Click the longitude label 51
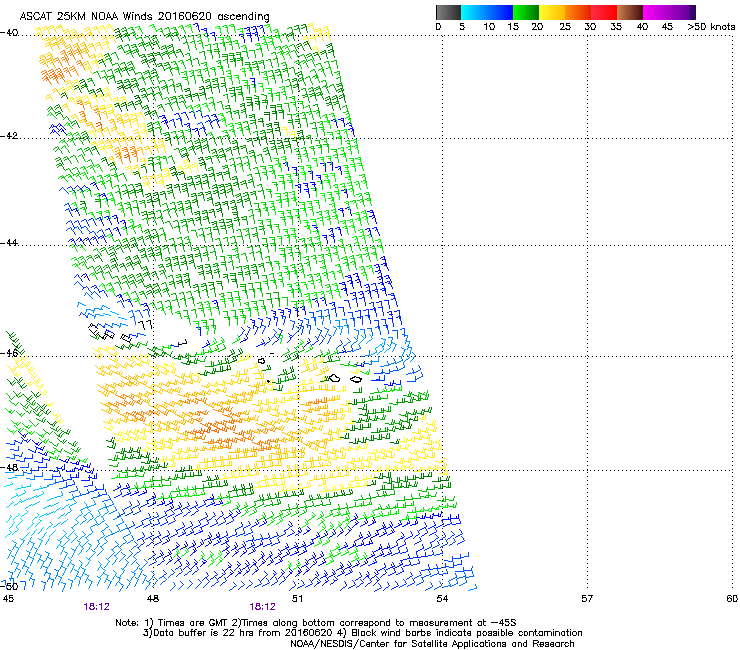Image resolution: width=740 pixels, height=650 pixels. pos(297,599)
